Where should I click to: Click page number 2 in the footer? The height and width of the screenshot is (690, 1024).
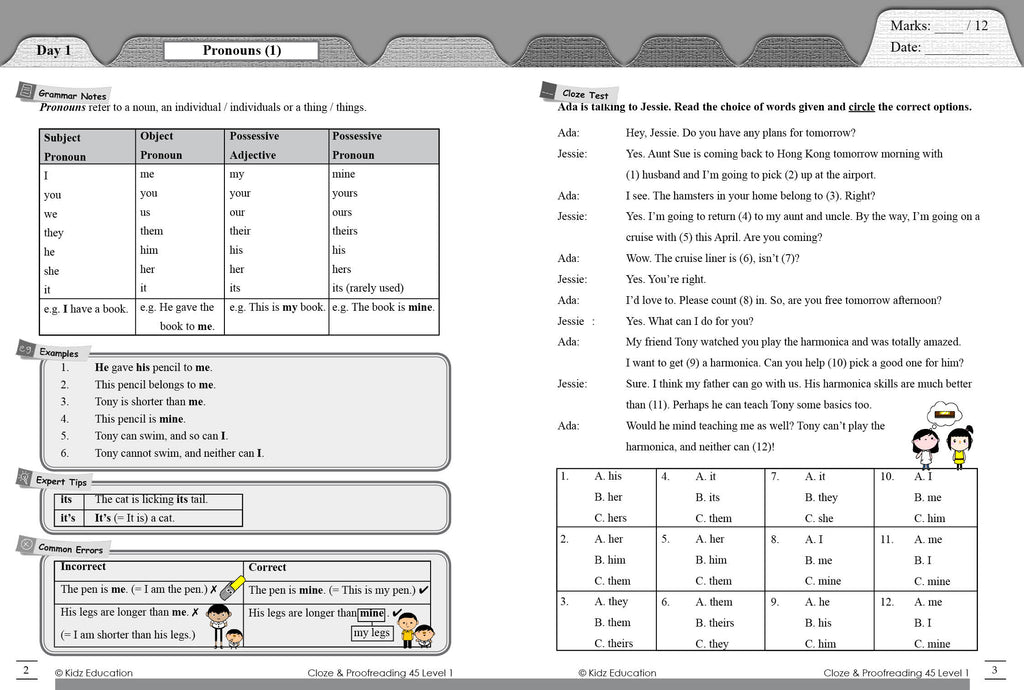coord(26,670)
